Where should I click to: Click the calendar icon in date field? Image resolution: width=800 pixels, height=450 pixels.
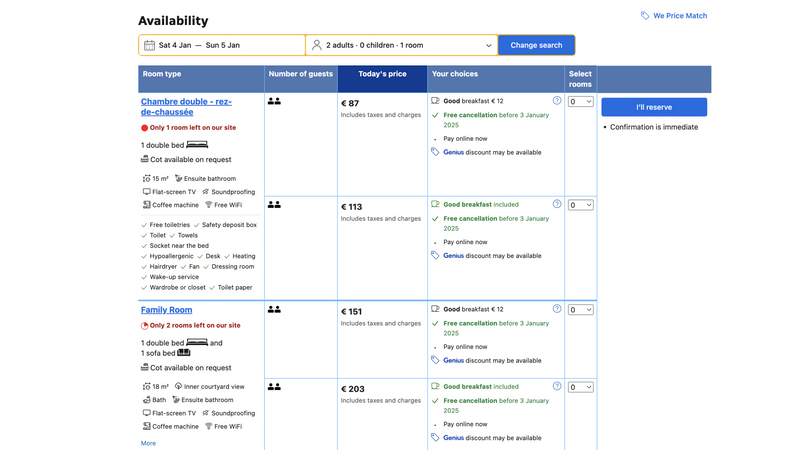point(149,45)
